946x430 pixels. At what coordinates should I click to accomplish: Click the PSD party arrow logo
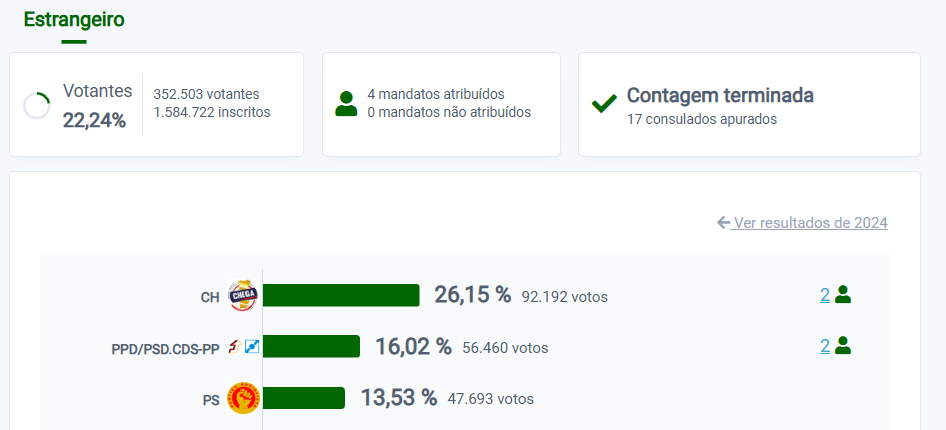(x=233, y=347)
